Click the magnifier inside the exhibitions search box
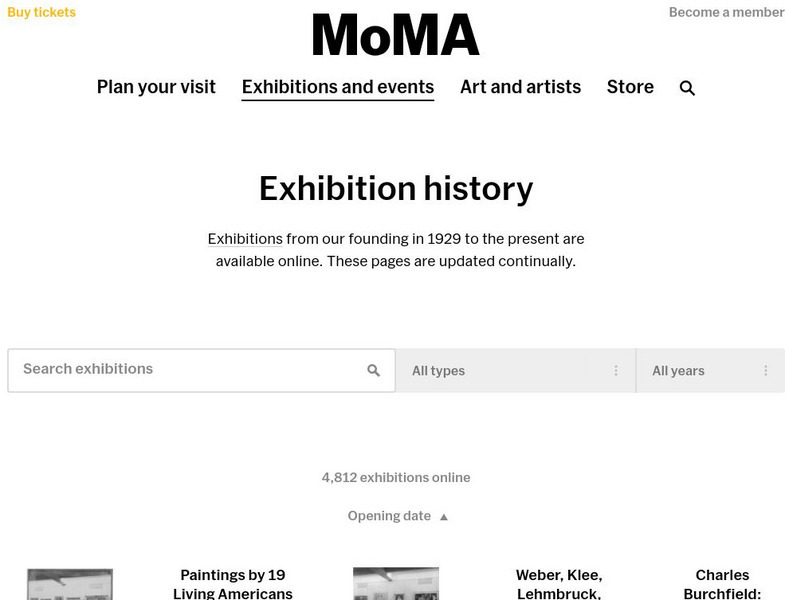The width and height of the screenshot is (785, 600). [374, 371]
